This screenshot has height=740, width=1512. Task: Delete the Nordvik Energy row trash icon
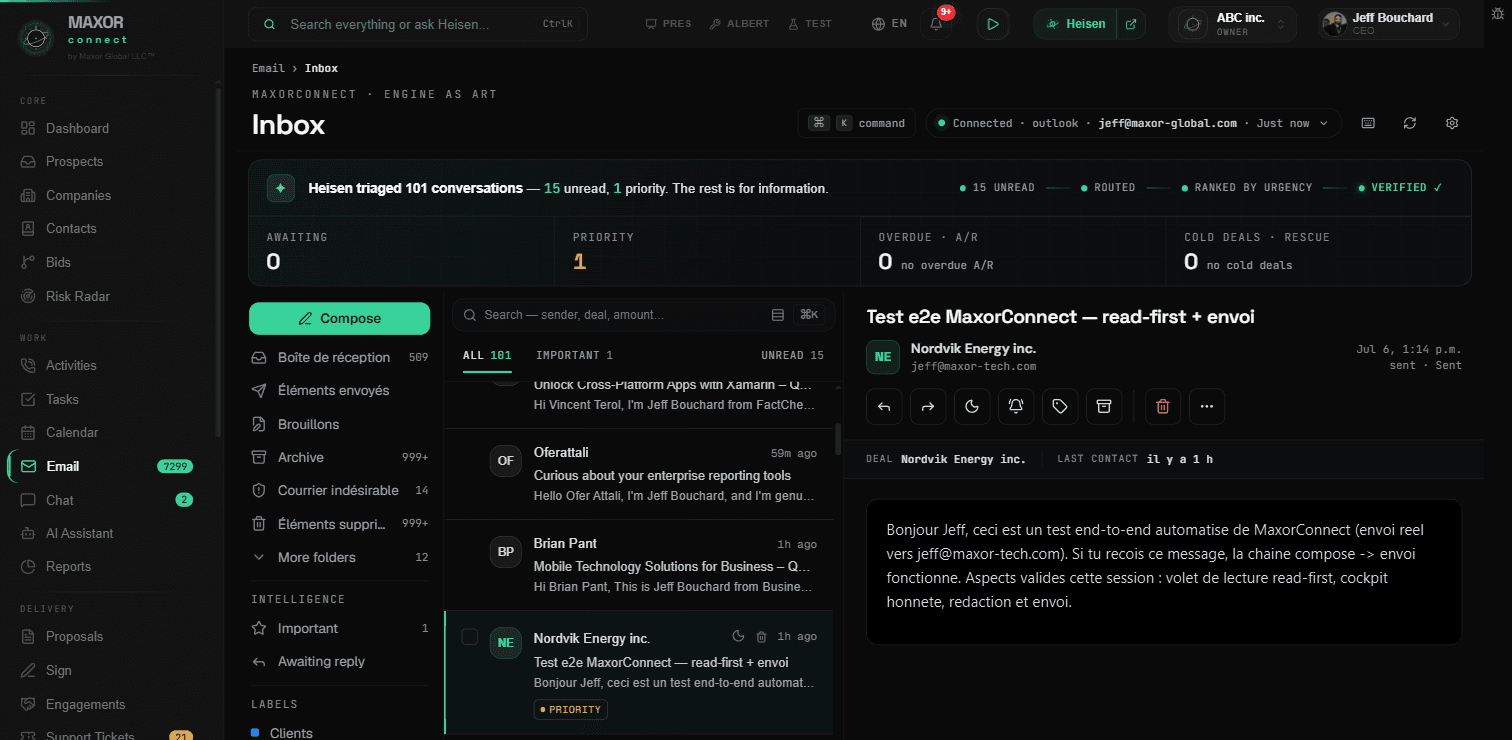point(761,636)
